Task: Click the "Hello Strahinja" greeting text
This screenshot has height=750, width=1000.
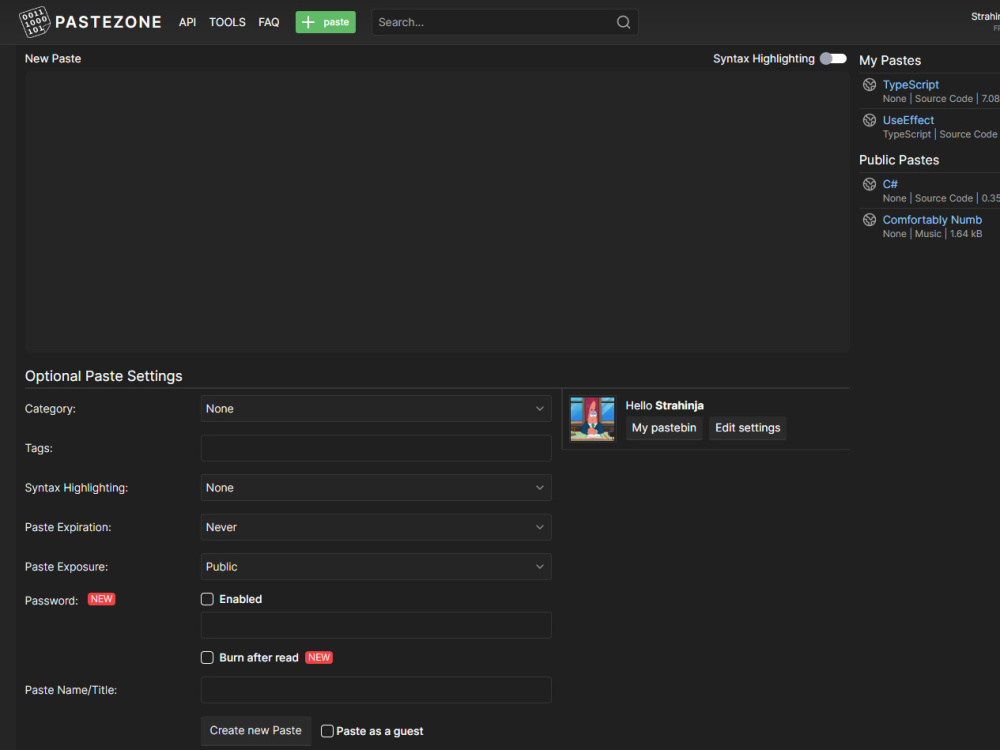Action: tap(664, 406)
